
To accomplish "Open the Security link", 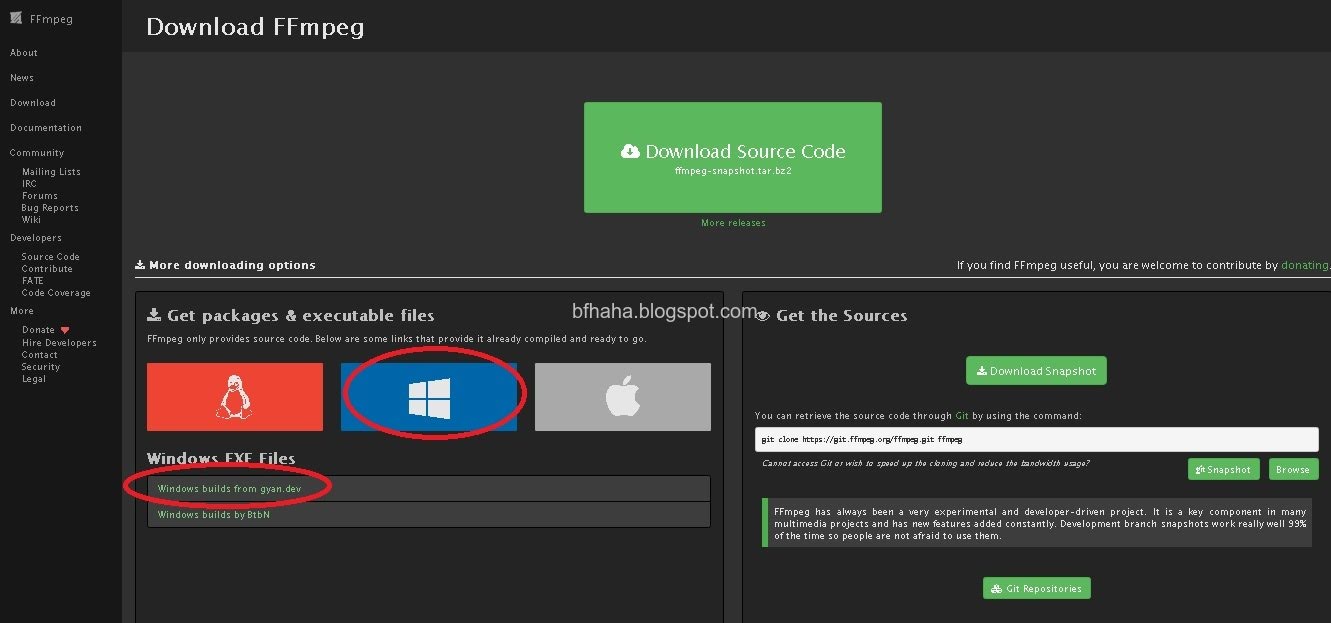I will pyautogui.click(x=41, y=367).
